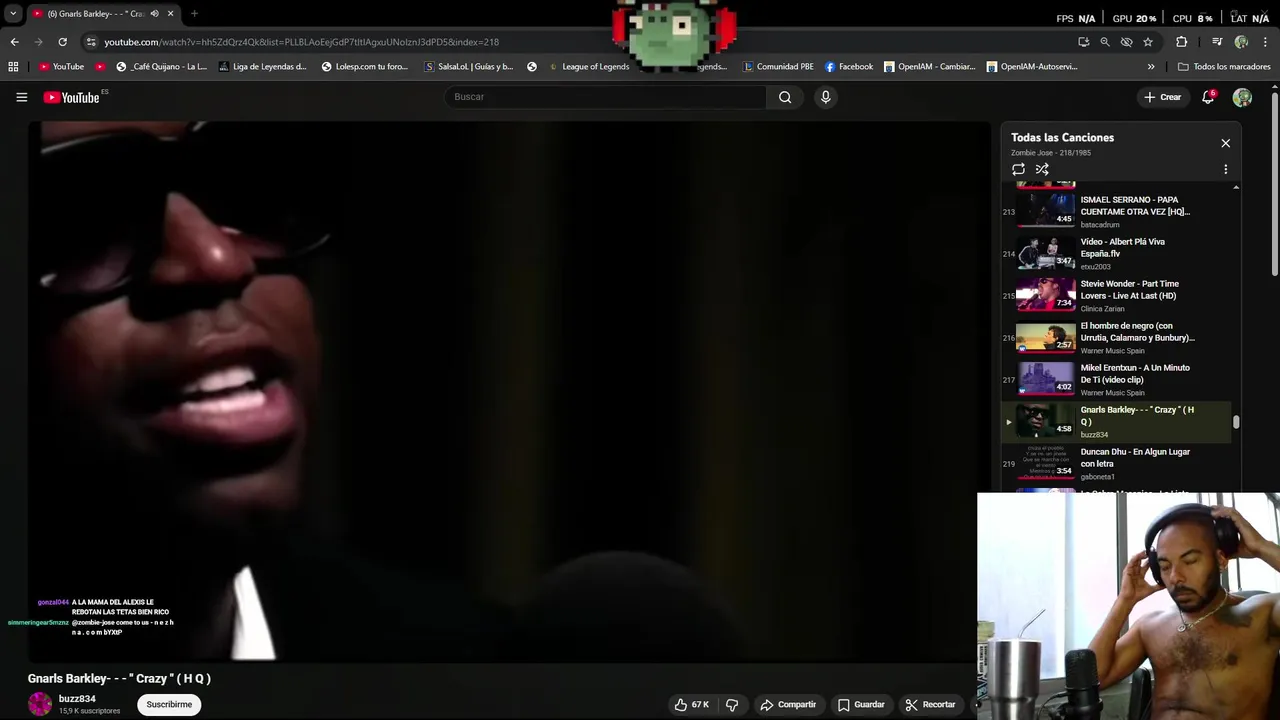This screenshot has width=1280, height=720.
Task: Reload the page
Action: (x=62, y=42)
